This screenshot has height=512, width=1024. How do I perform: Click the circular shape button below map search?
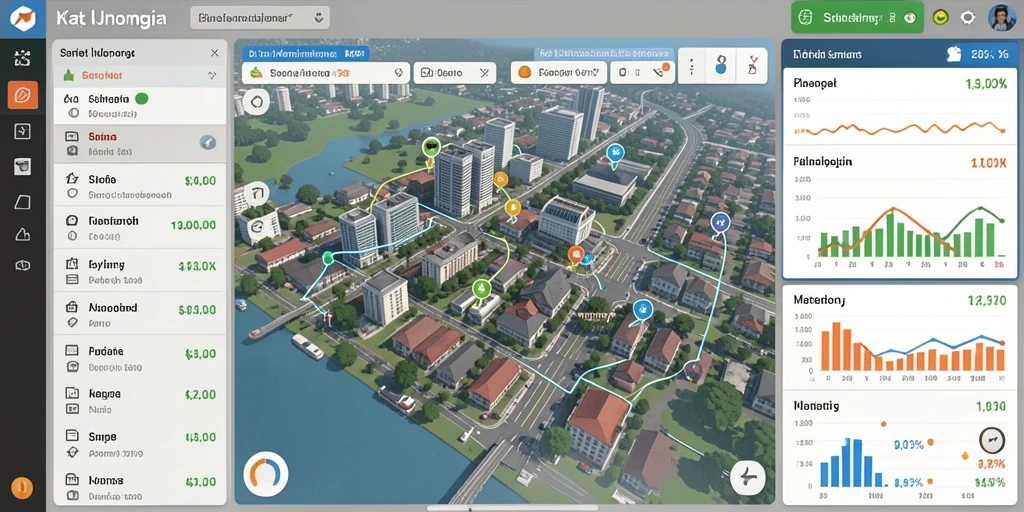256,102
